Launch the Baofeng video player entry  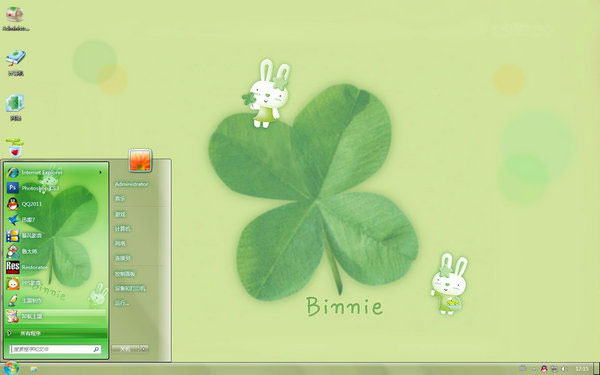click(x=55, y=236)
